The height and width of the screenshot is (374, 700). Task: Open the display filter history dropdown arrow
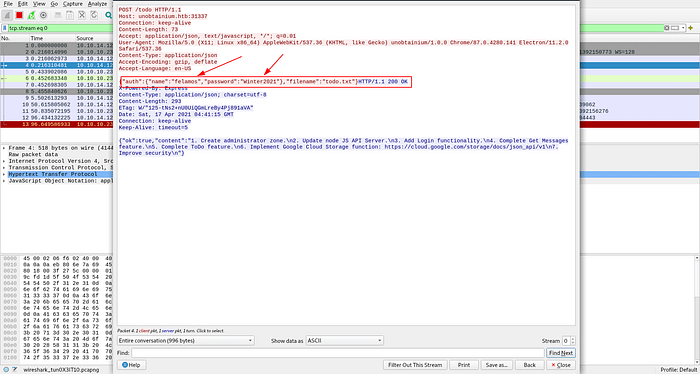pyautogui.click(x=683, y=28)
